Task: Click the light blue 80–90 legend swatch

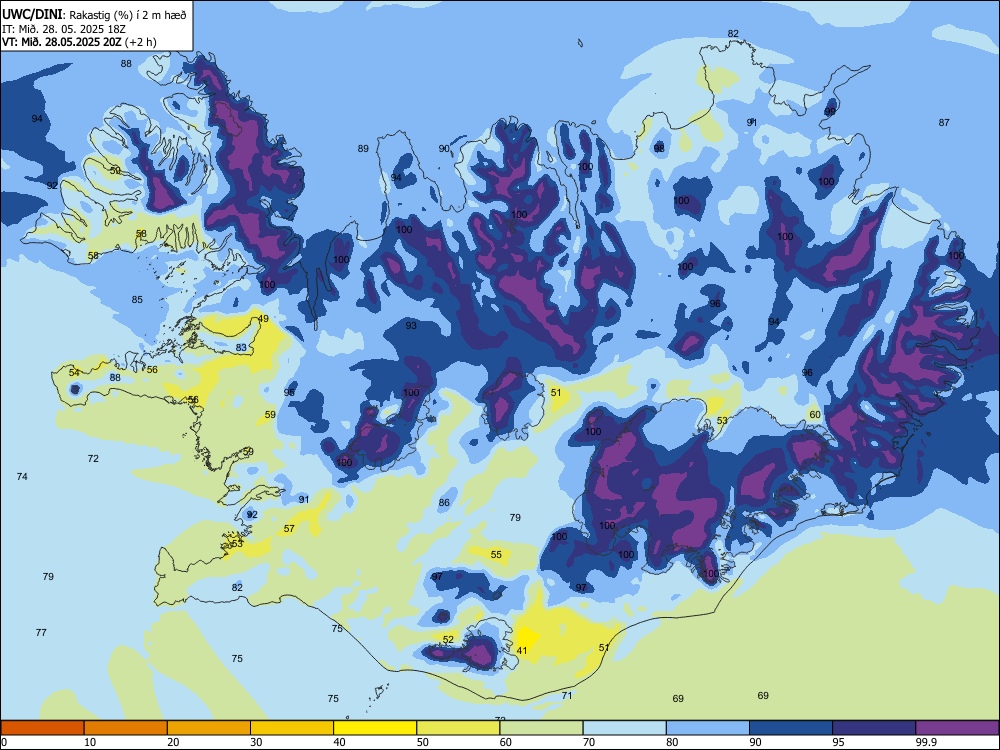Action: 708,728
